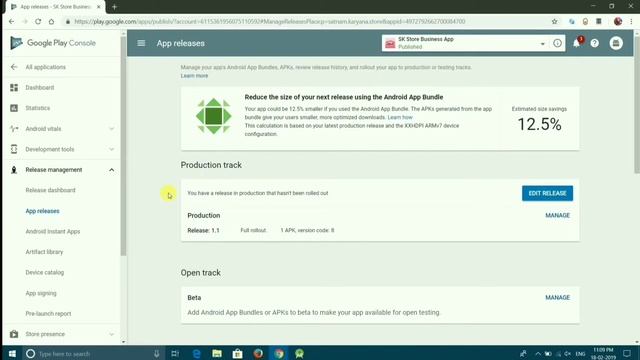Open the notifications bell
This screenshot has width=640, height=360.
[576, 43]
